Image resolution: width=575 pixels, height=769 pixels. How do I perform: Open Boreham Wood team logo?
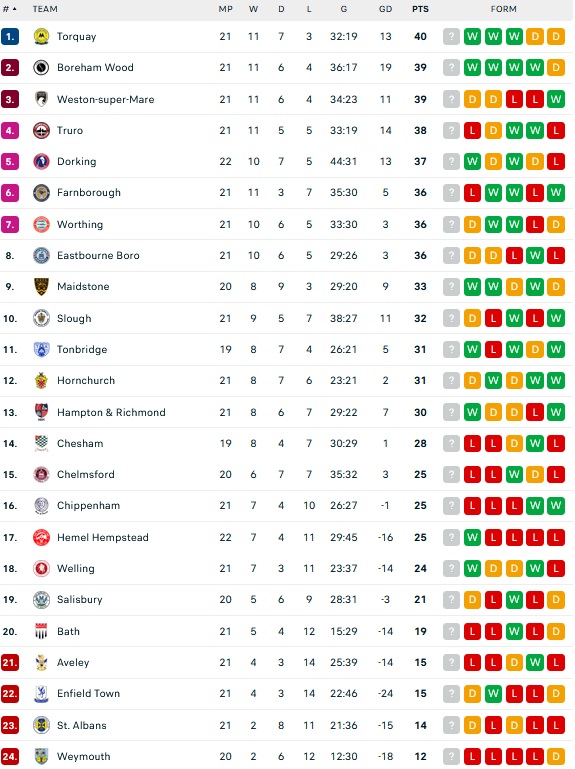click(41, 67)
